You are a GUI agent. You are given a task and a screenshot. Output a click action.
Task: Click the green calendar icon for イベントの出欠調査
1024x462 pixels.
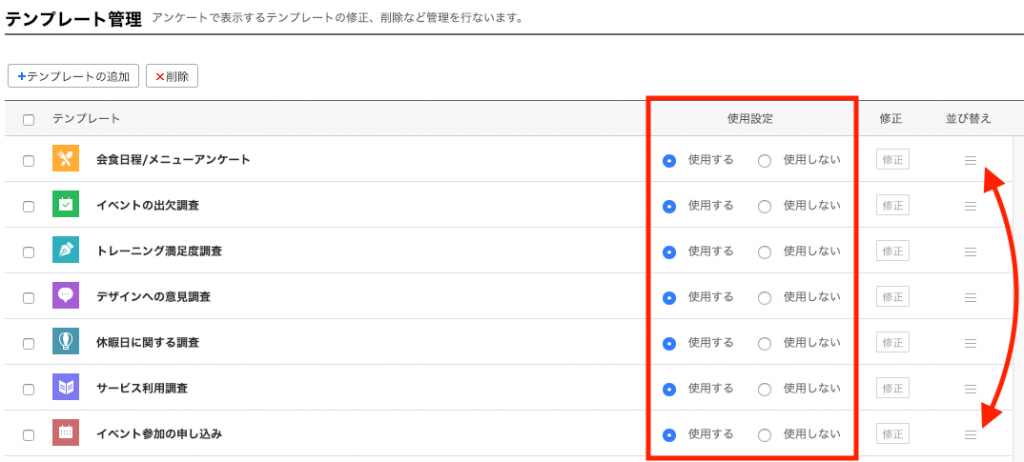point(65,205)
